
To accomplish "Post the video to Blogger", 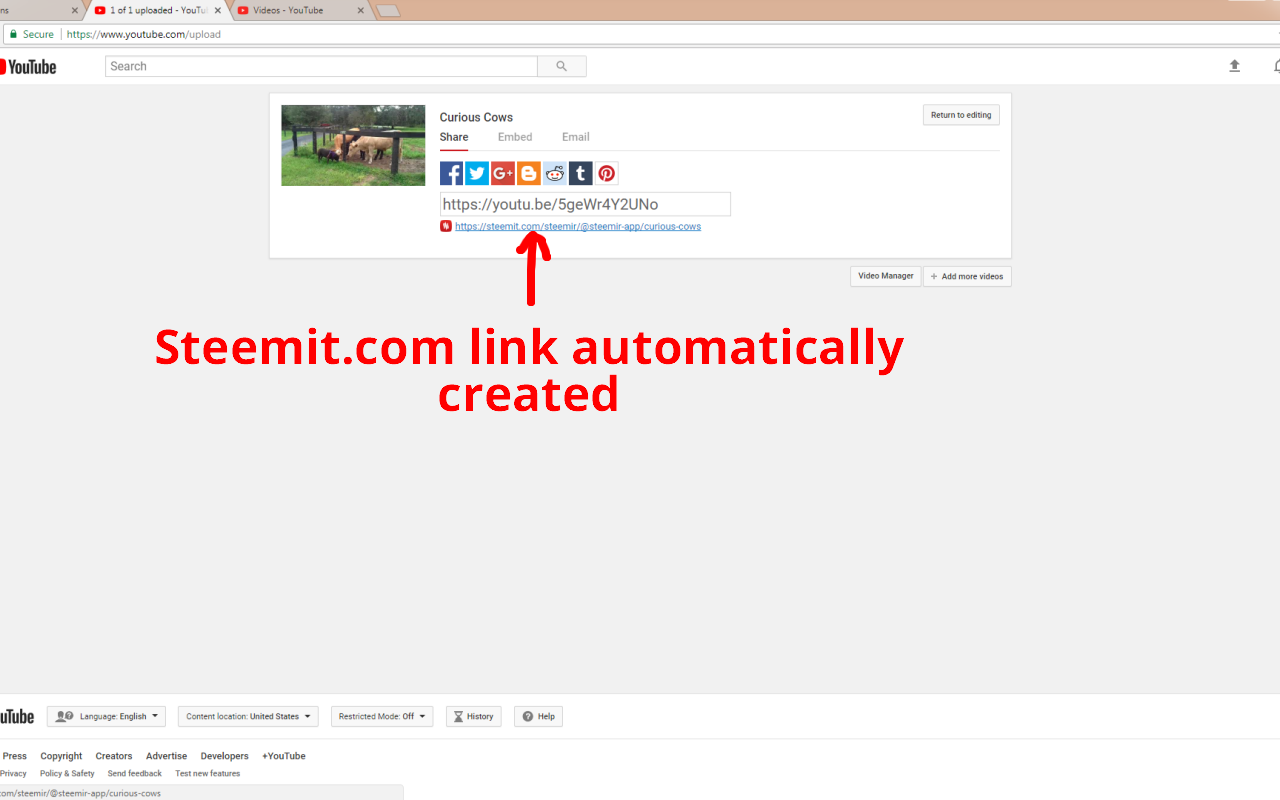I will 529,172.
